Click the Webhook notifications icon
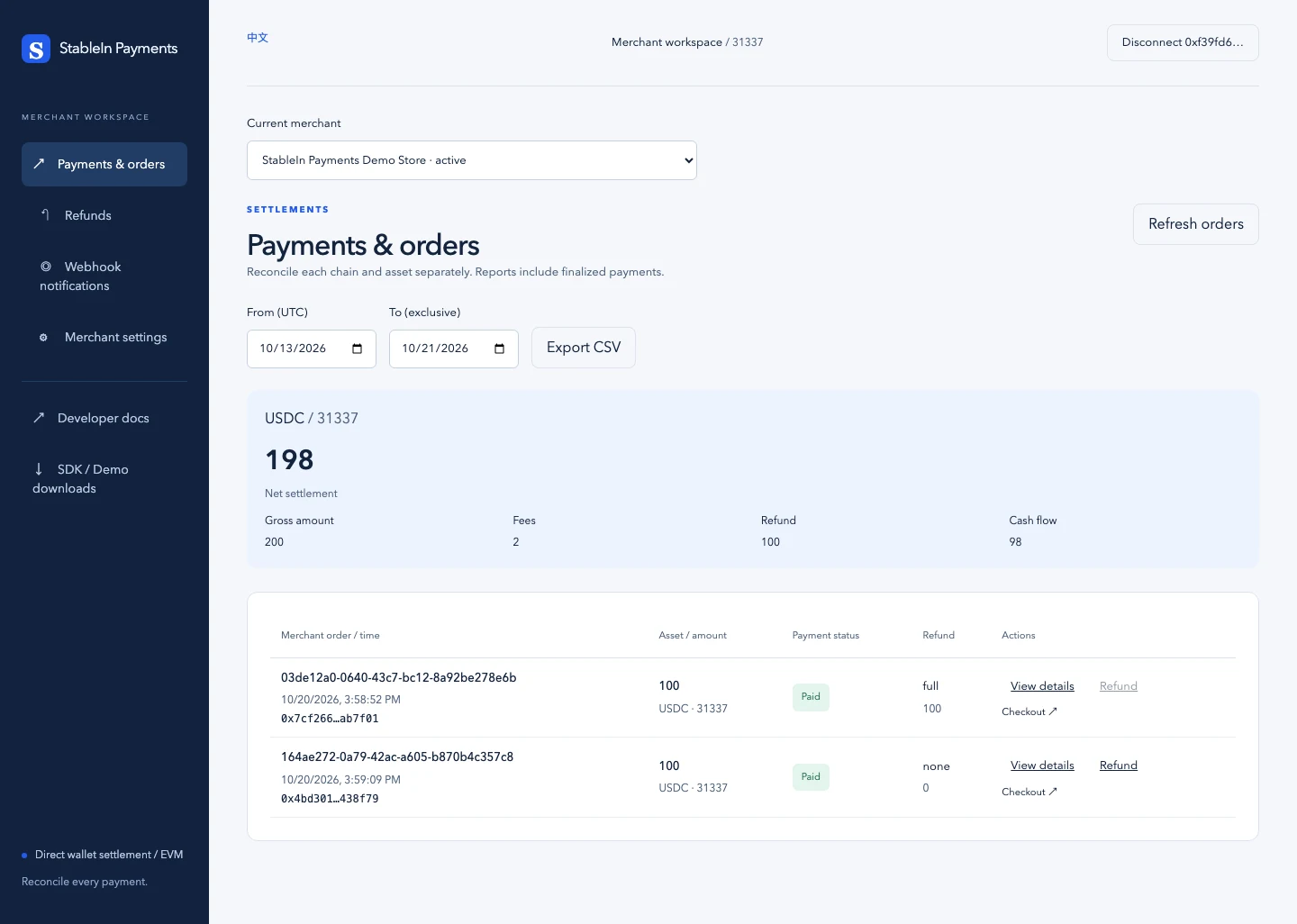This screenshot has height=924, width=1297. (46, 267)
